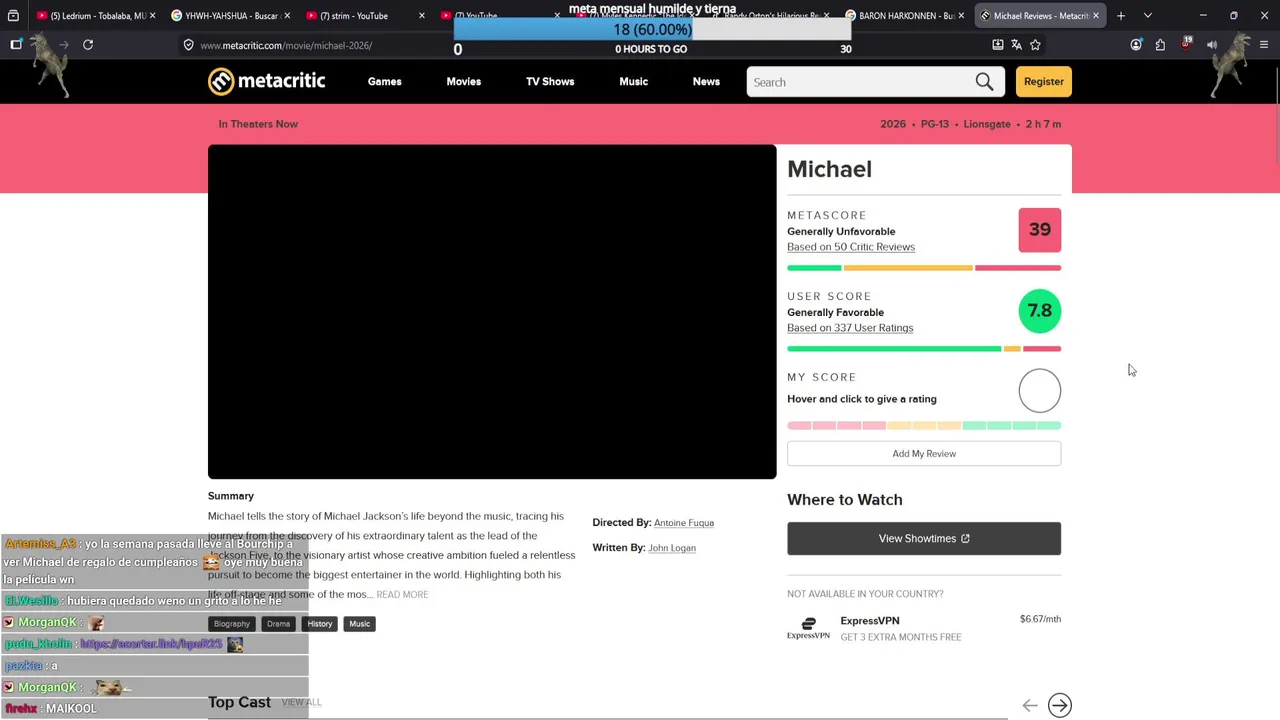Image resolution: width=1280 pixels, height=720 pixels.
Task: Open Based on 337 User Ratings link
Action: coord(850,328)
